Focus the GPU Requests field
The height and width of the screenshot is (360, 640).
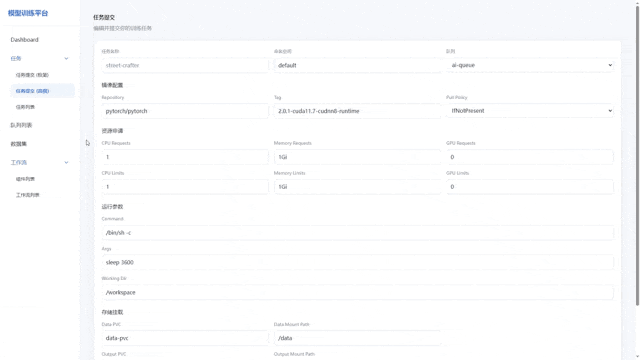(529, 157)
